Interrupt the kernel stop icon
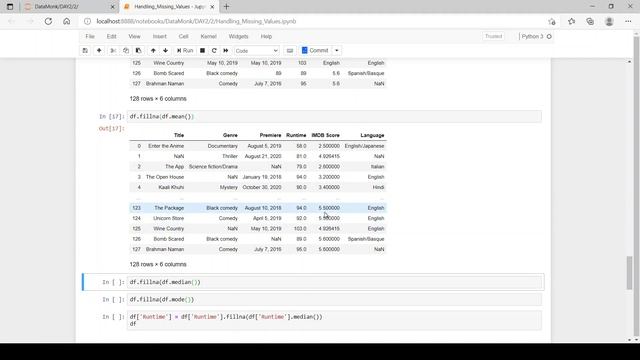This screenshot has height=360, width=640. pyautogui.click(x=202, y=51)
